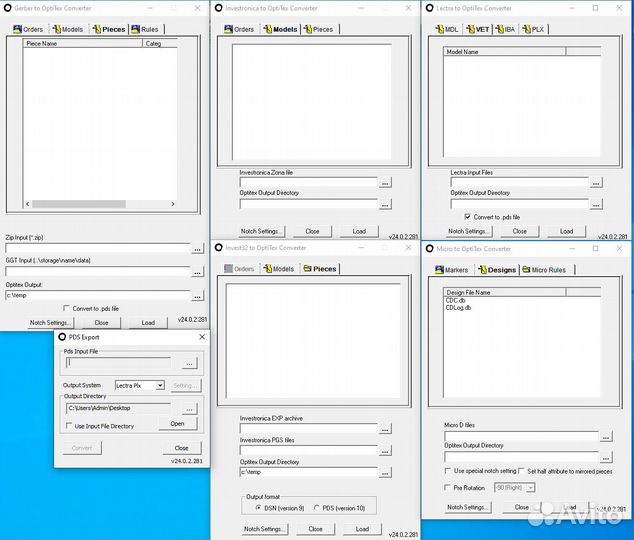Select PDS (version 10) output format

pyautogui.click(x=317, y=508)
